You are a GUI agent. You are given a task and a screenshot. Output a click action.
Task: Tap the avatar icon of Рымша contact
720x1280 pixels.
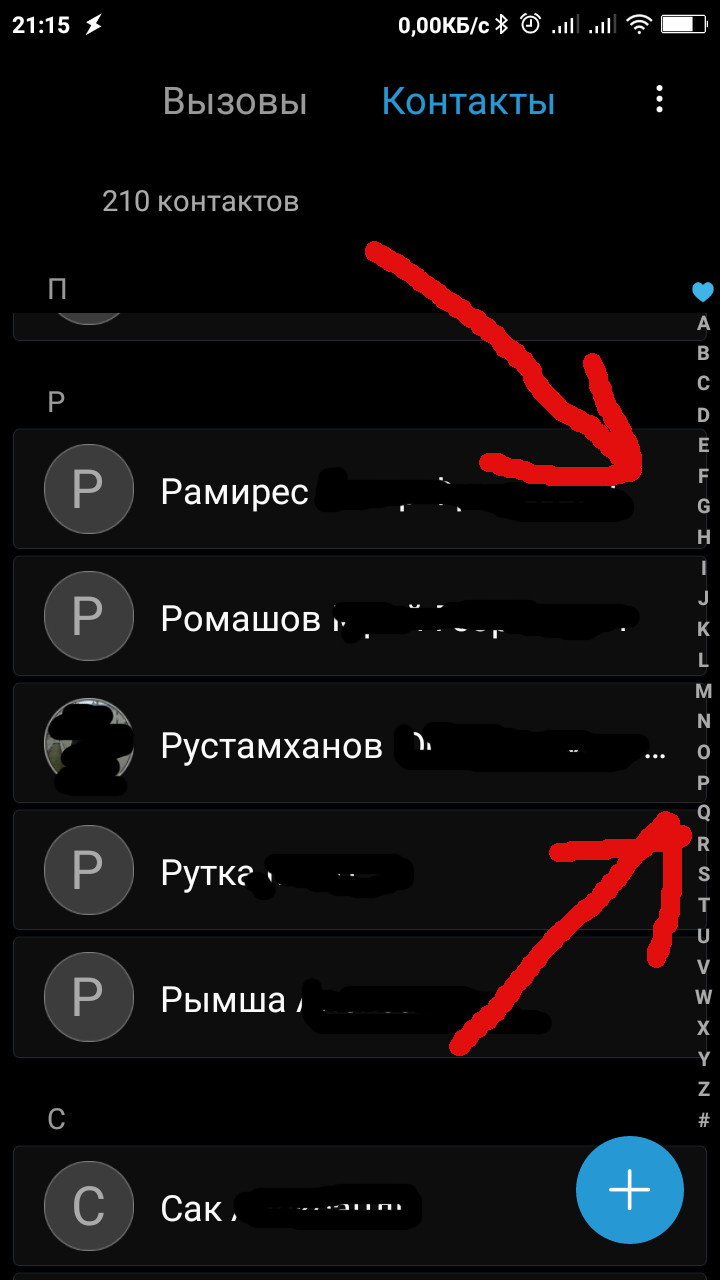click(88, 997)
